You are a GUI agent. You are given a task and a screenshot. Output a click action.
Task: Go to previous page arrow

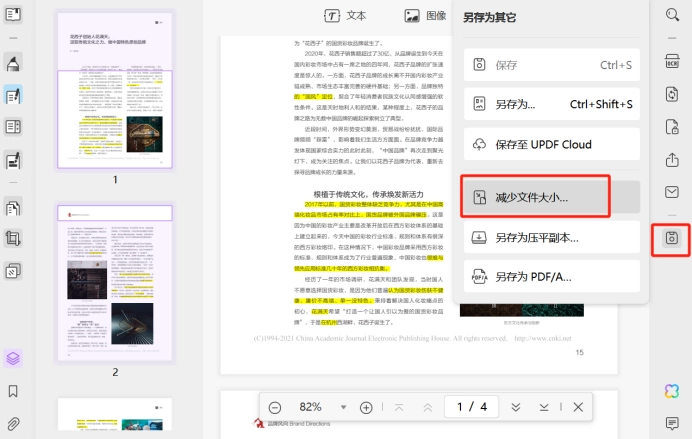coord(428,407)
